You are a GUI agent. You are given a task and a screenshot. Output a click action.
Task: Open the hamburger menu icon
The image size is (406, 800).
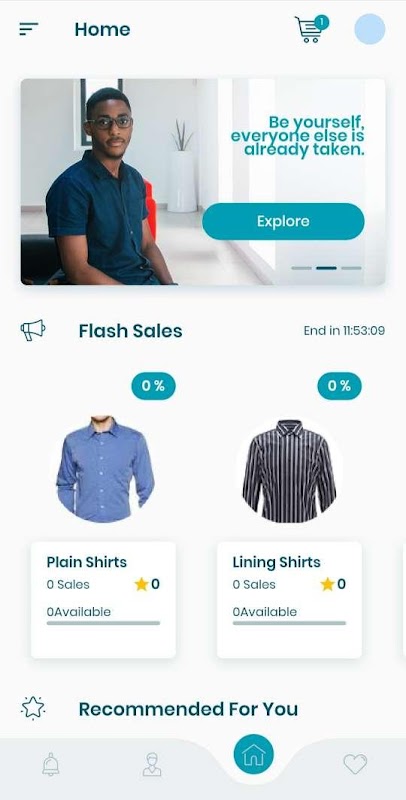click(x=29, y=29)
